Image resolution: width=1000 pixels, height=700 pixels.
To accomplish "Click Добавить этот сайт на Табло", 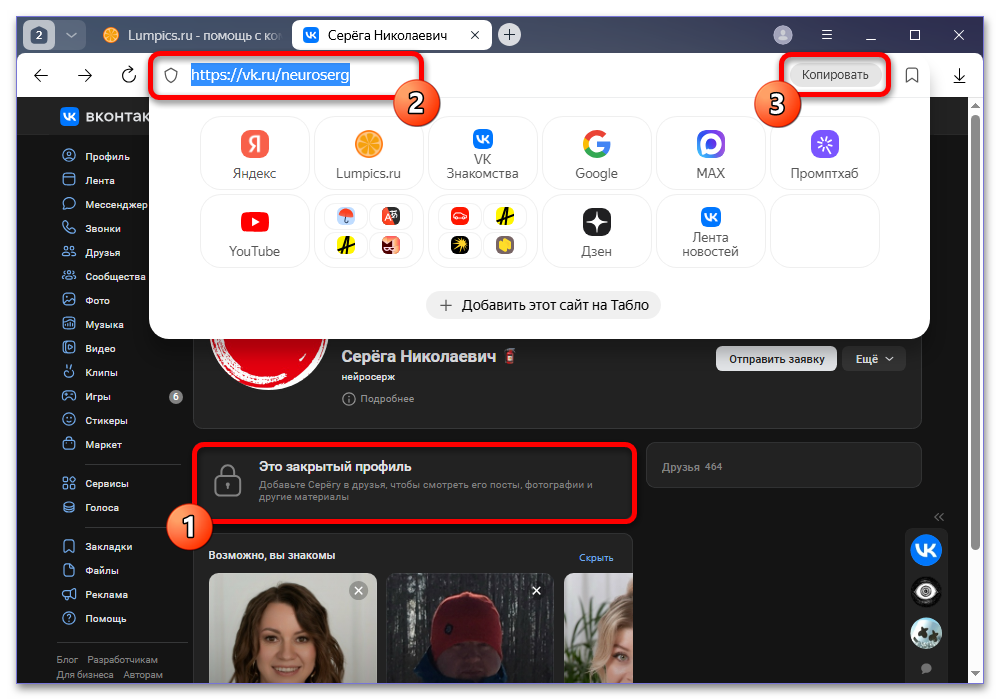I will 543,305.
